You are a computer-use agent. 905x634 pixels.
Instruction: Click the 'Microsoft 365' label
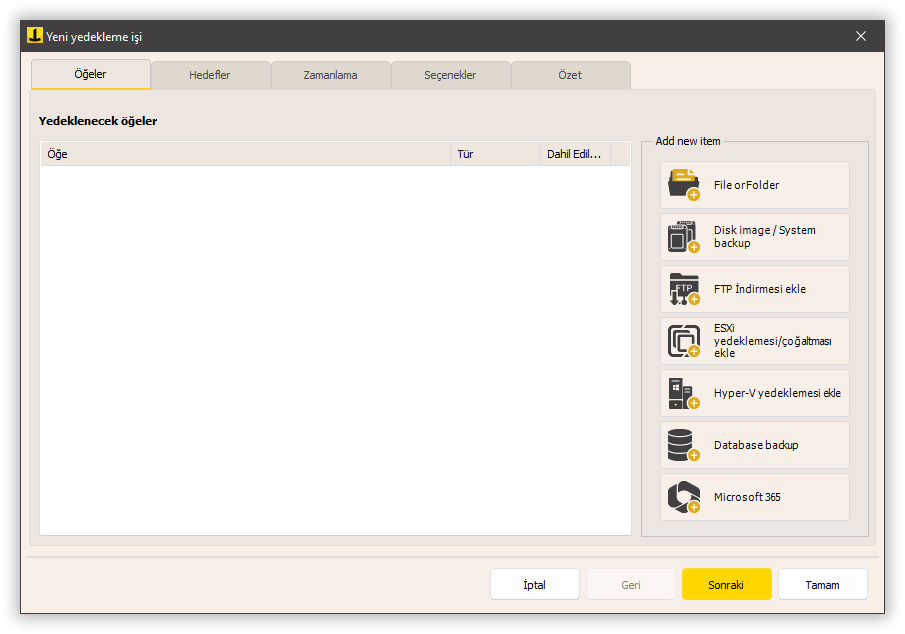[747, 497]
